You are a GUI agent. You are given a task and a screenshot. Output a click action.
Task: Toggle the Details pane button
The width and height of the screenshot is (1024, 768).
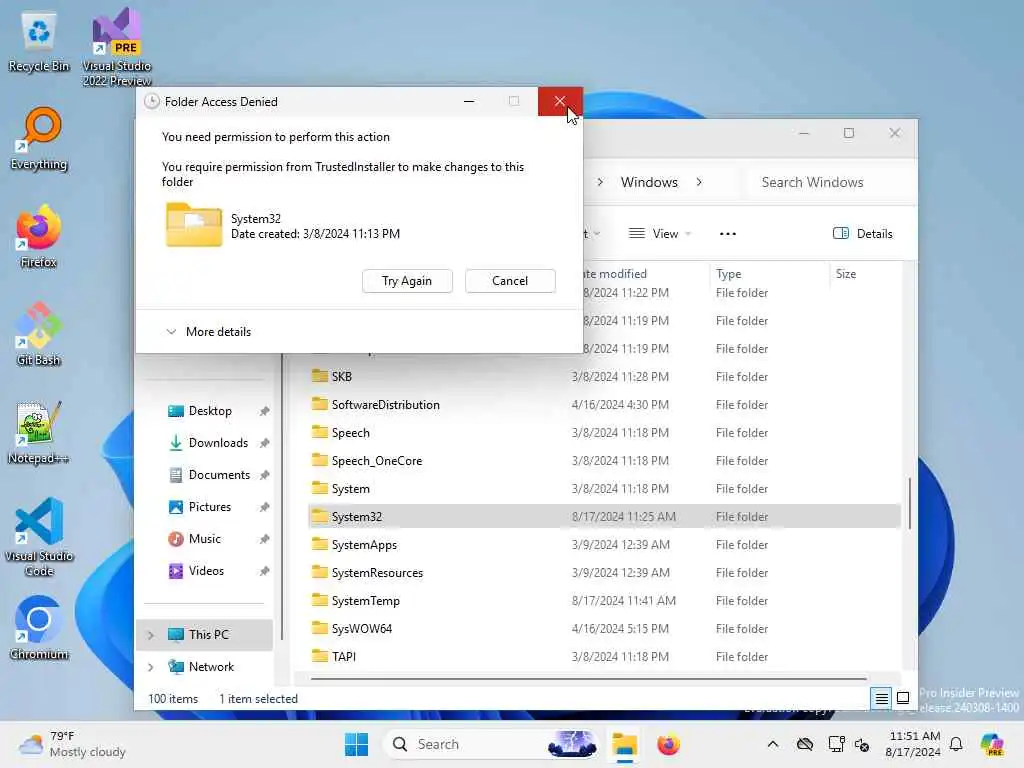[863, 234]
